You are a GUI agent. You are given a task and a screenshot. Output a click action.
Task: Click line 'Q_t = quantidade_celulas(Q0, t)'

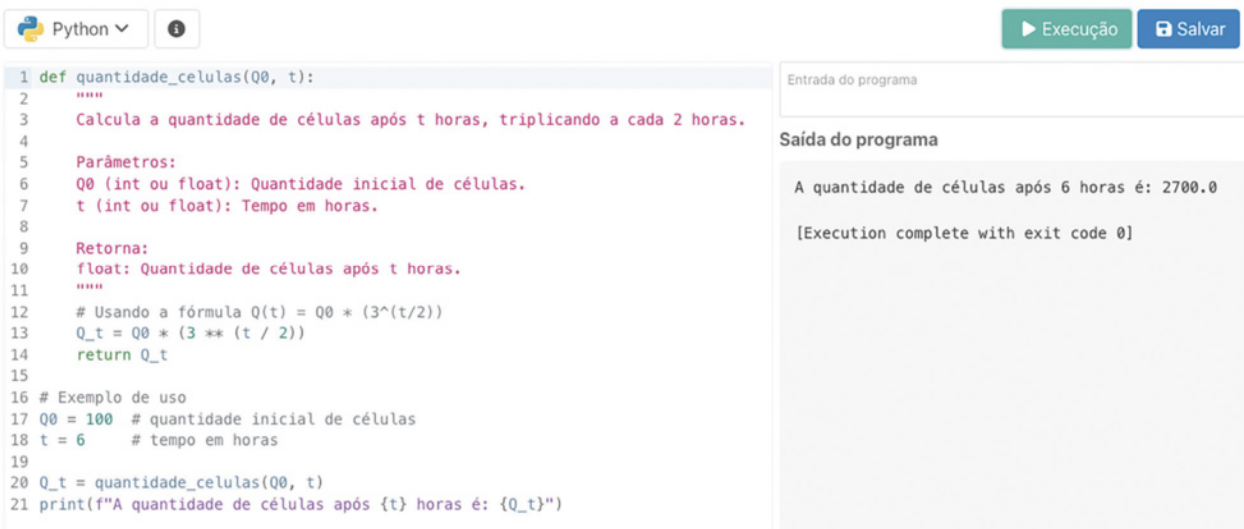(182, 483)
